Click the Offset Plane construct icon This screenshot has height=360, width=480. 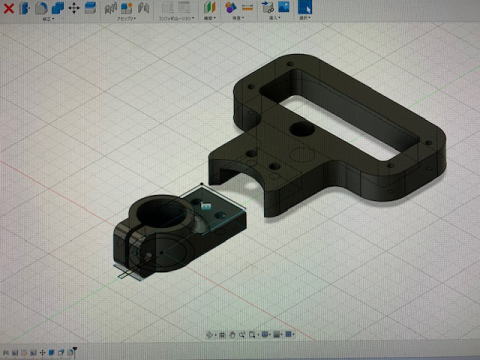(x=210, y=8)
